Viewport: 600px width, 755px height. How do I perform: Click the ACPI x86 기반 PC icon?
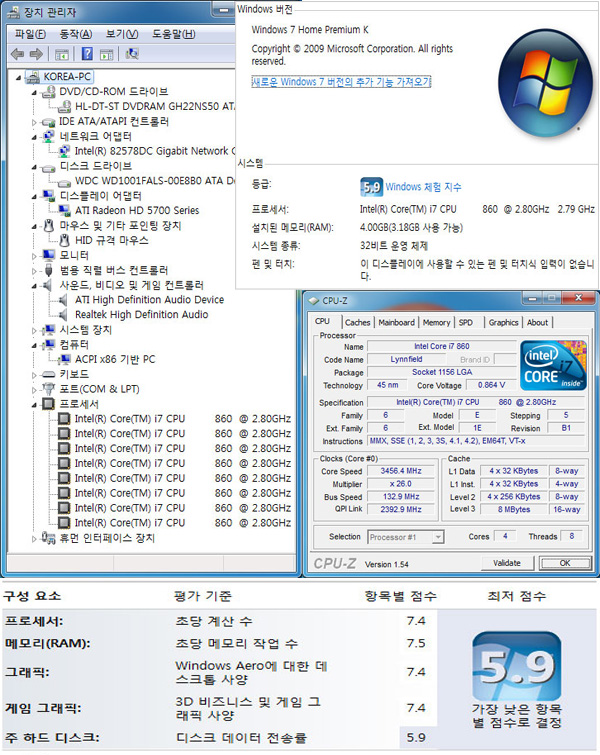point(64,360)
